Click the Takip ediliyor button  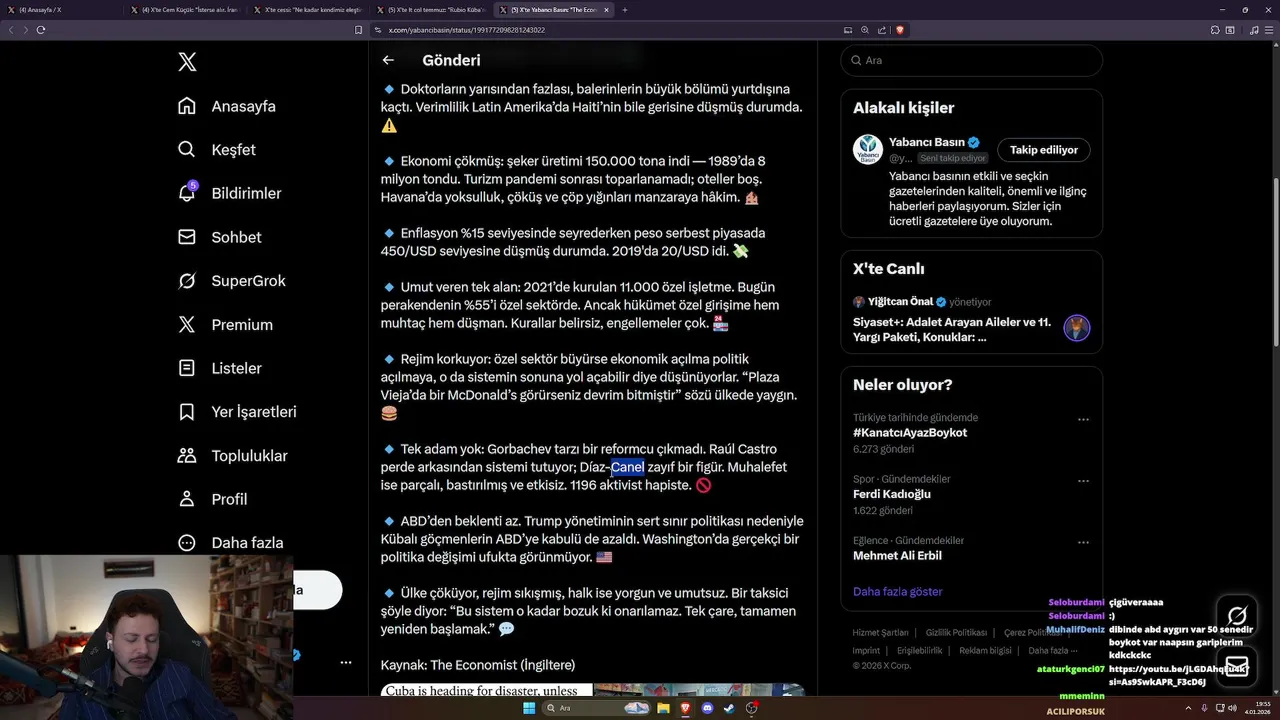(x=1043, y=150)
